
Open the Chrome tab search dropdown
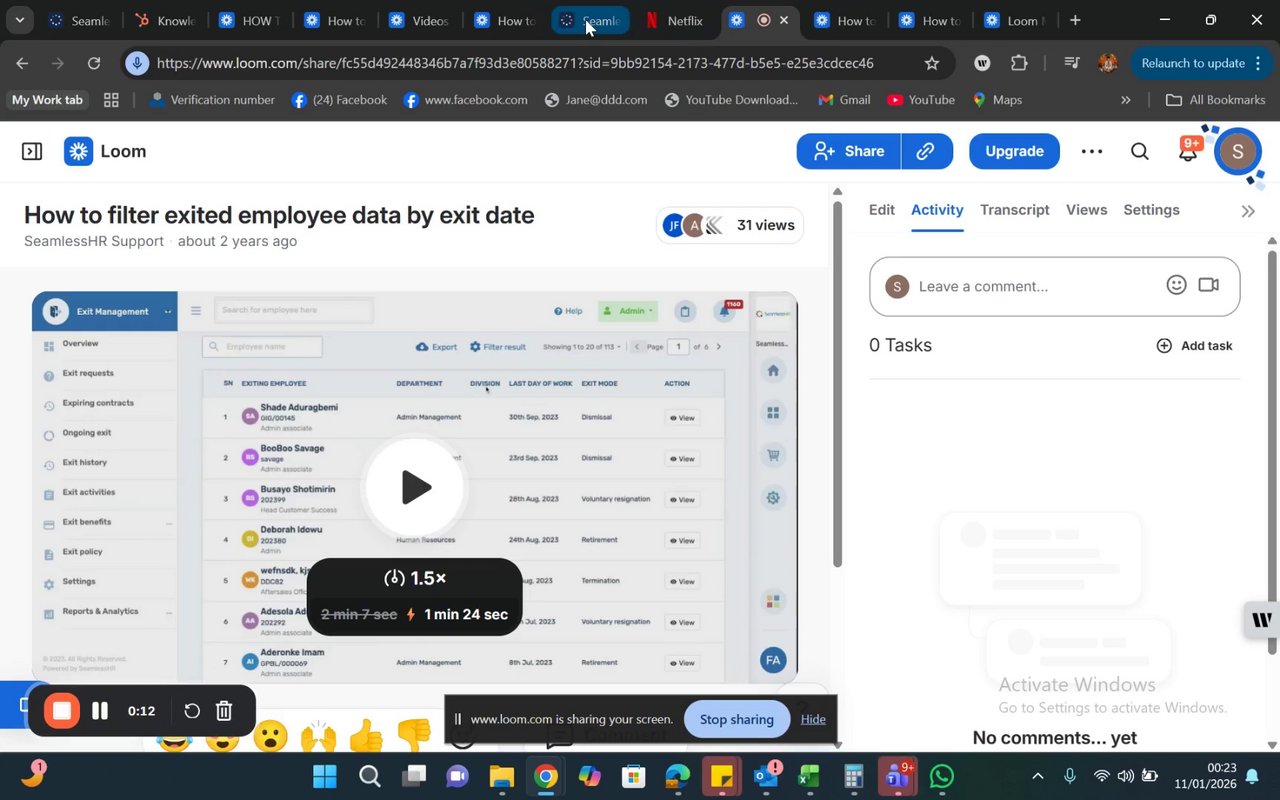(19, 20)
